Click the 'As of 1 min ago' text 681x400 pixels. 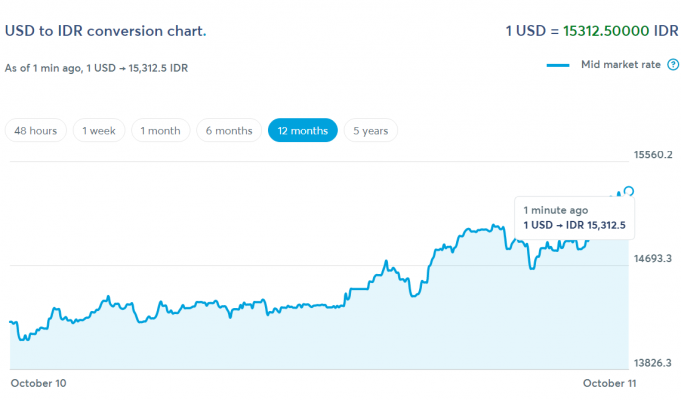point(97,68)
